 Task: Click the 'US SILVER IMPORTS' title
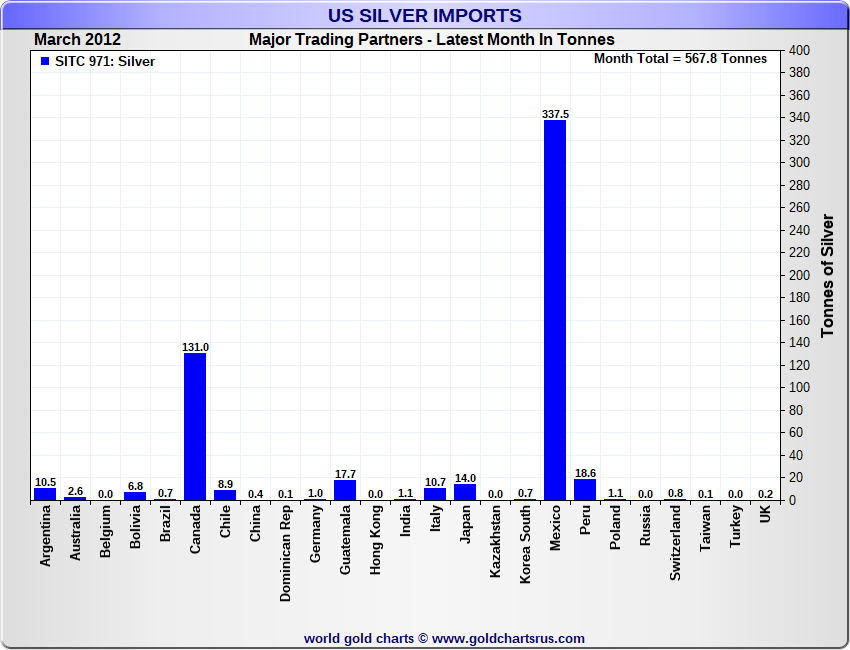click(425, 16)
